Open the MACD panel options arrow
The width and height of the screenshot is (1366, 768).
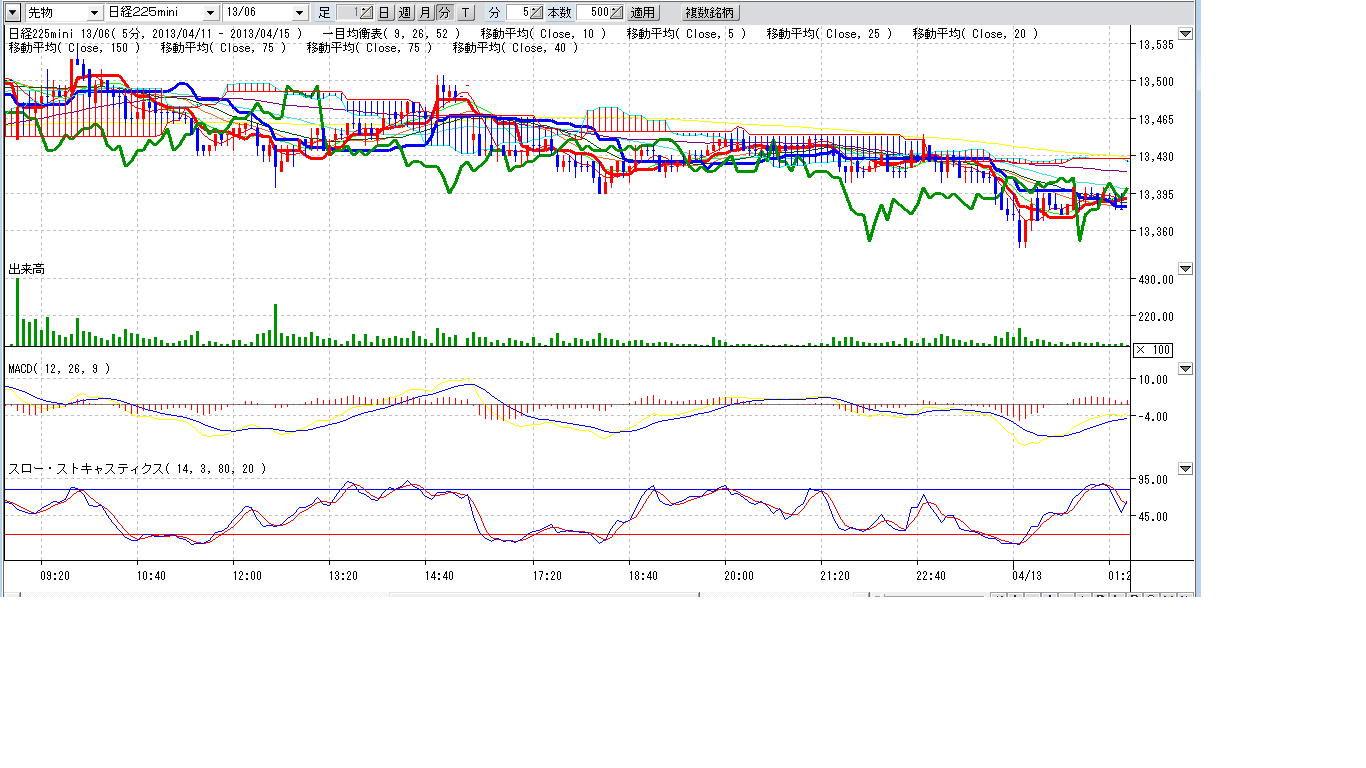coord(1185,369)
